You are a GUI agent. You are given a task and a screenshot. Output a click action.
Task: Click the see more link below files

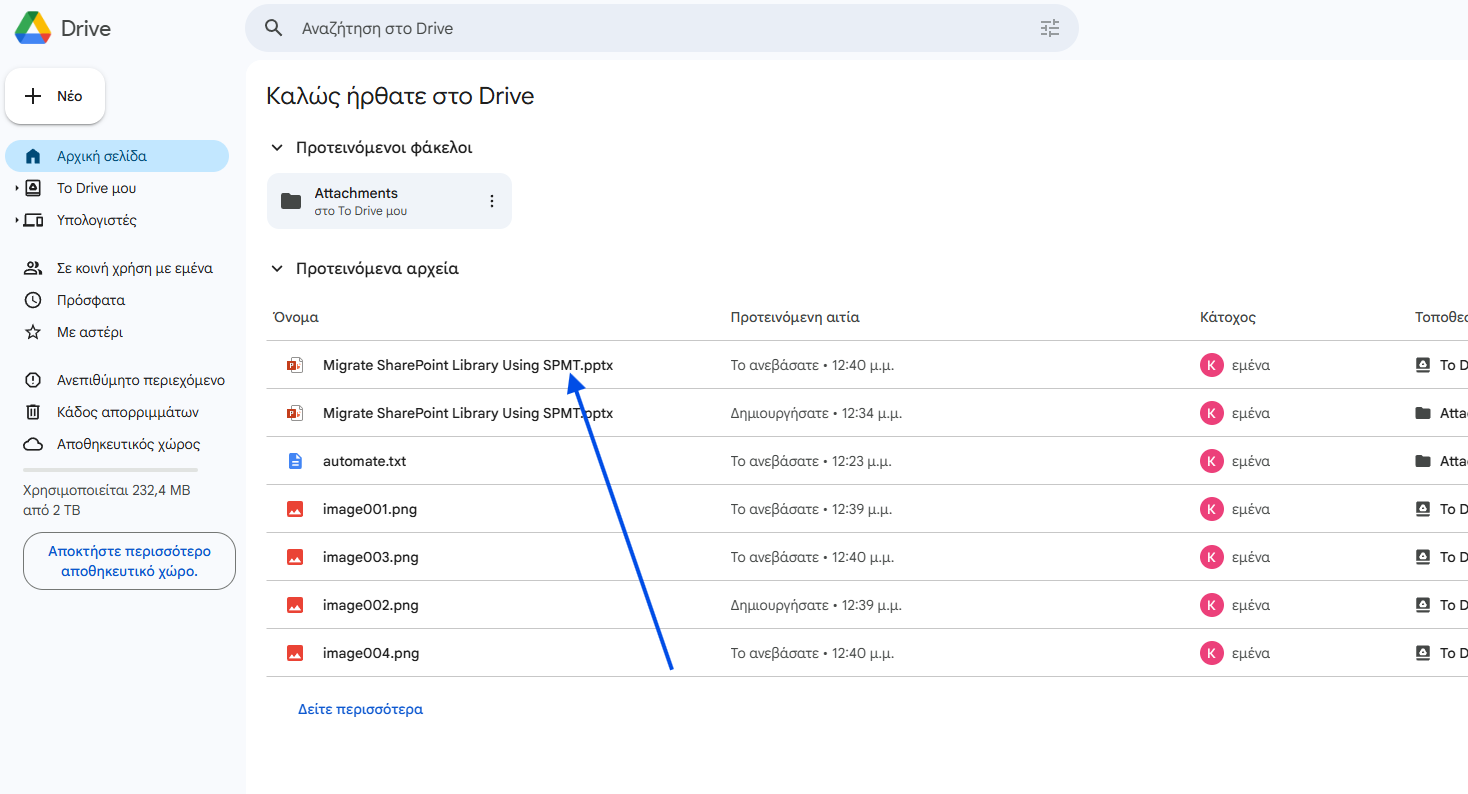[x=360, y=709]
